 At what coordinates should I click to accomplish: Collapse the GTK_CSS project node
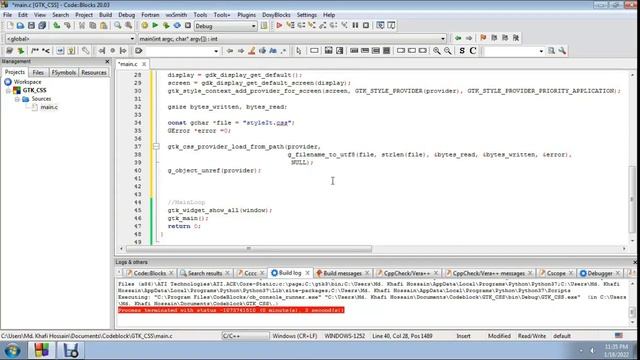click(x=8, y=90)
